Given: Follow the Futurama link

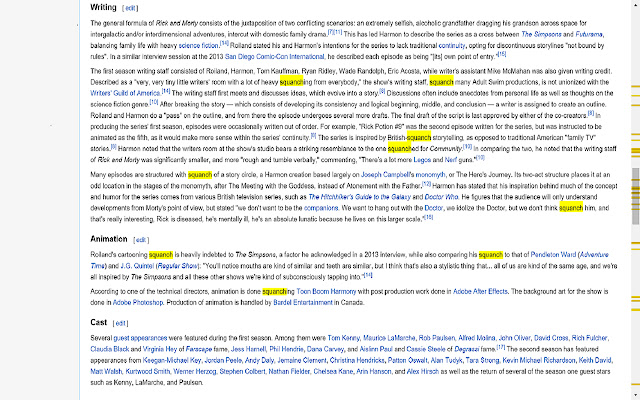Looking at the screenshot, I should (x=589, y=34).
